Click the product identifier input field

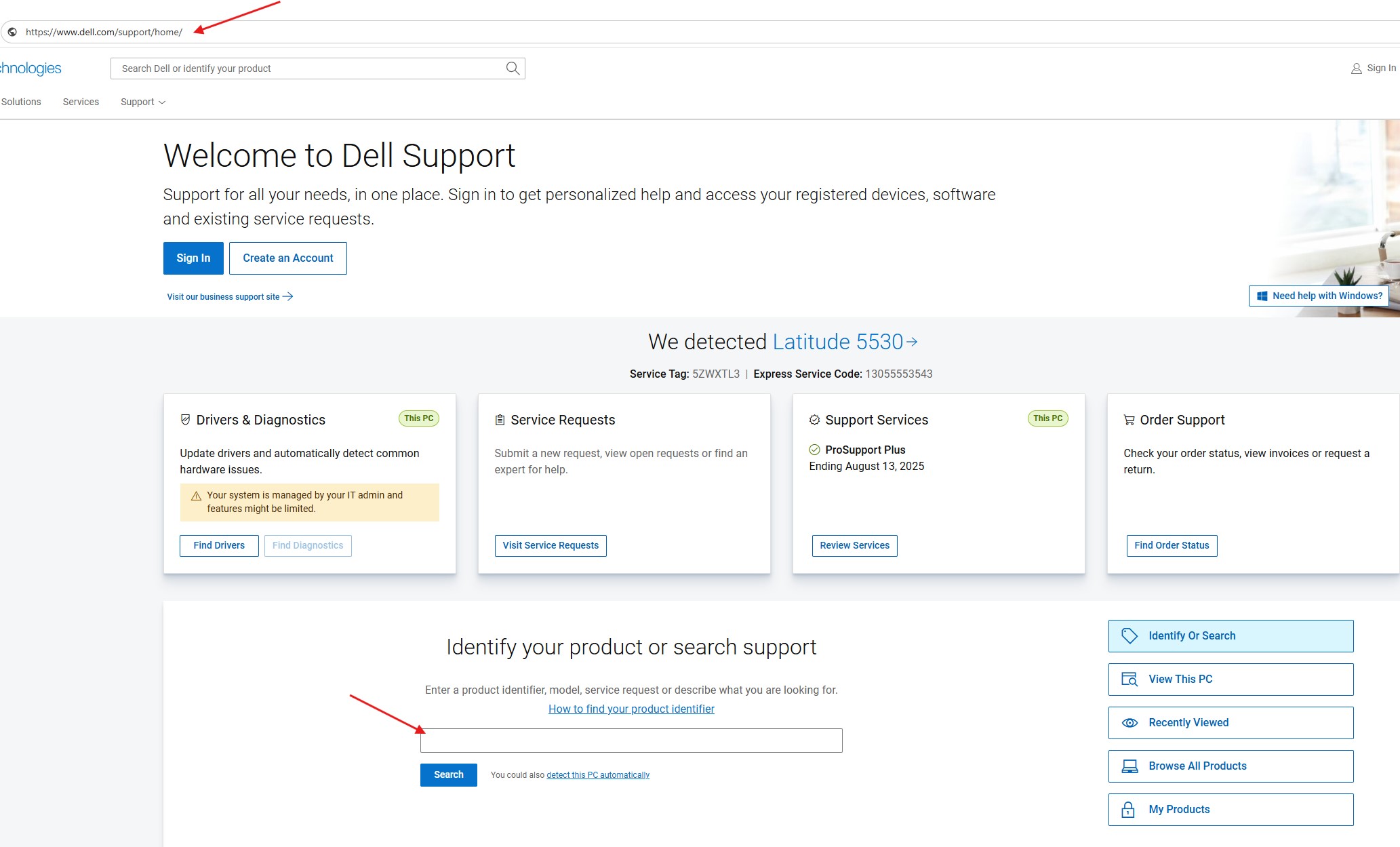[x=631, y=740]
